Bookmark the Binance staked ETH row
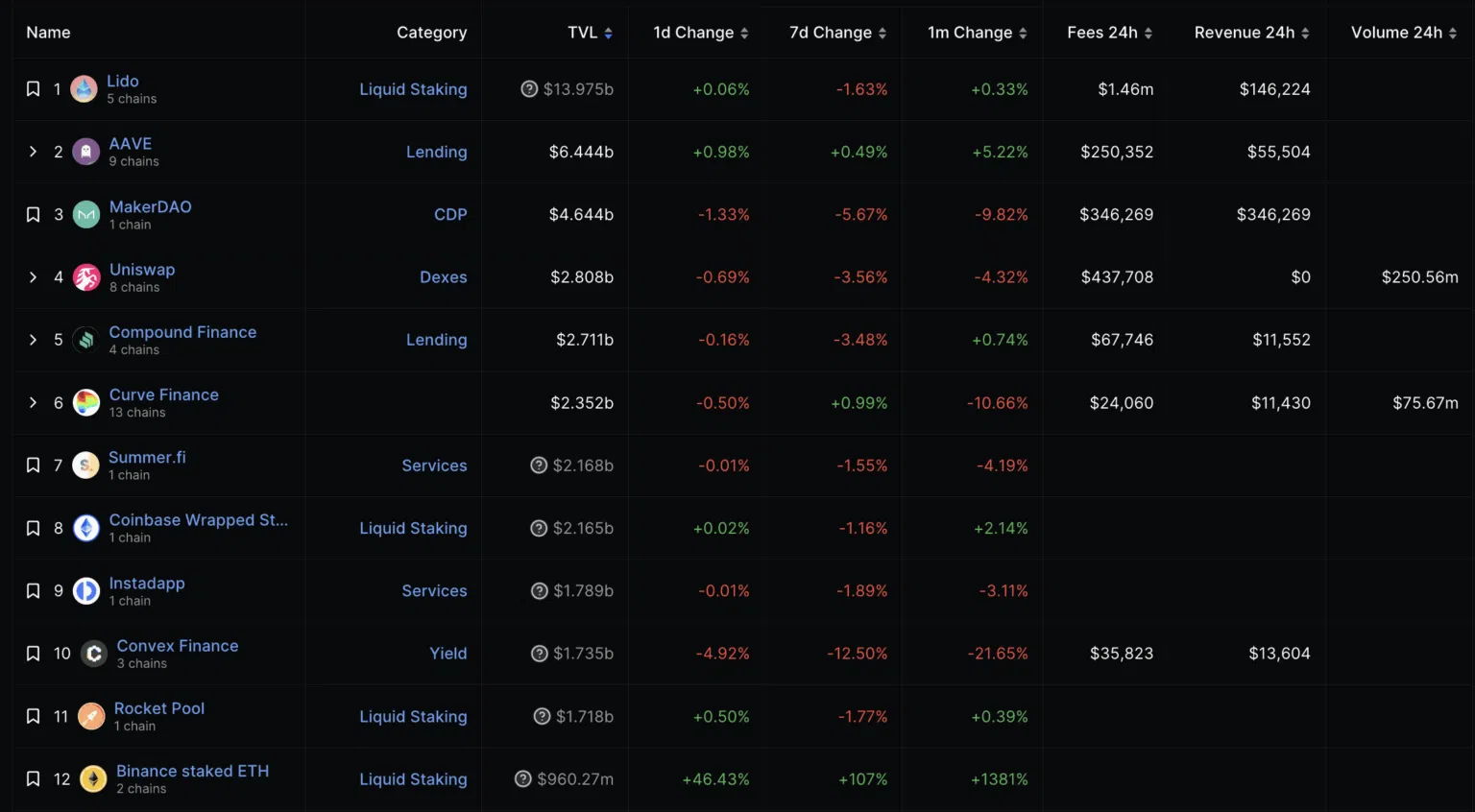Screen dimensions: 1475x812 (x=33, y=779)
